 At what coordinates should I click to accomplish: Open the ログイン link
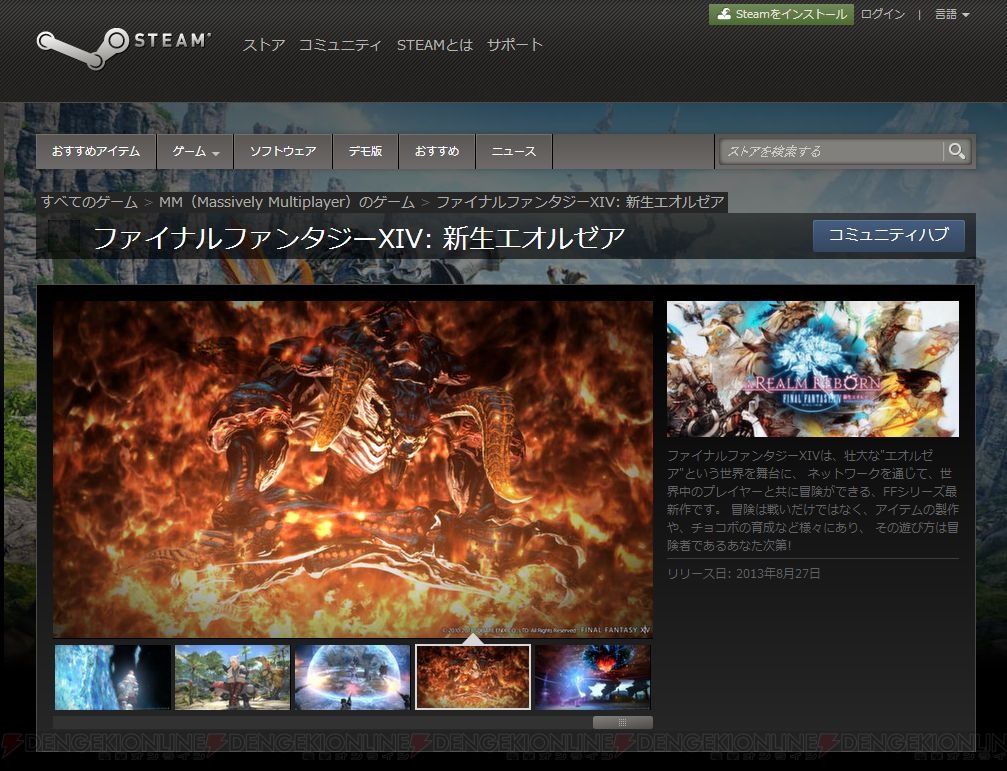tap(882, 14)
